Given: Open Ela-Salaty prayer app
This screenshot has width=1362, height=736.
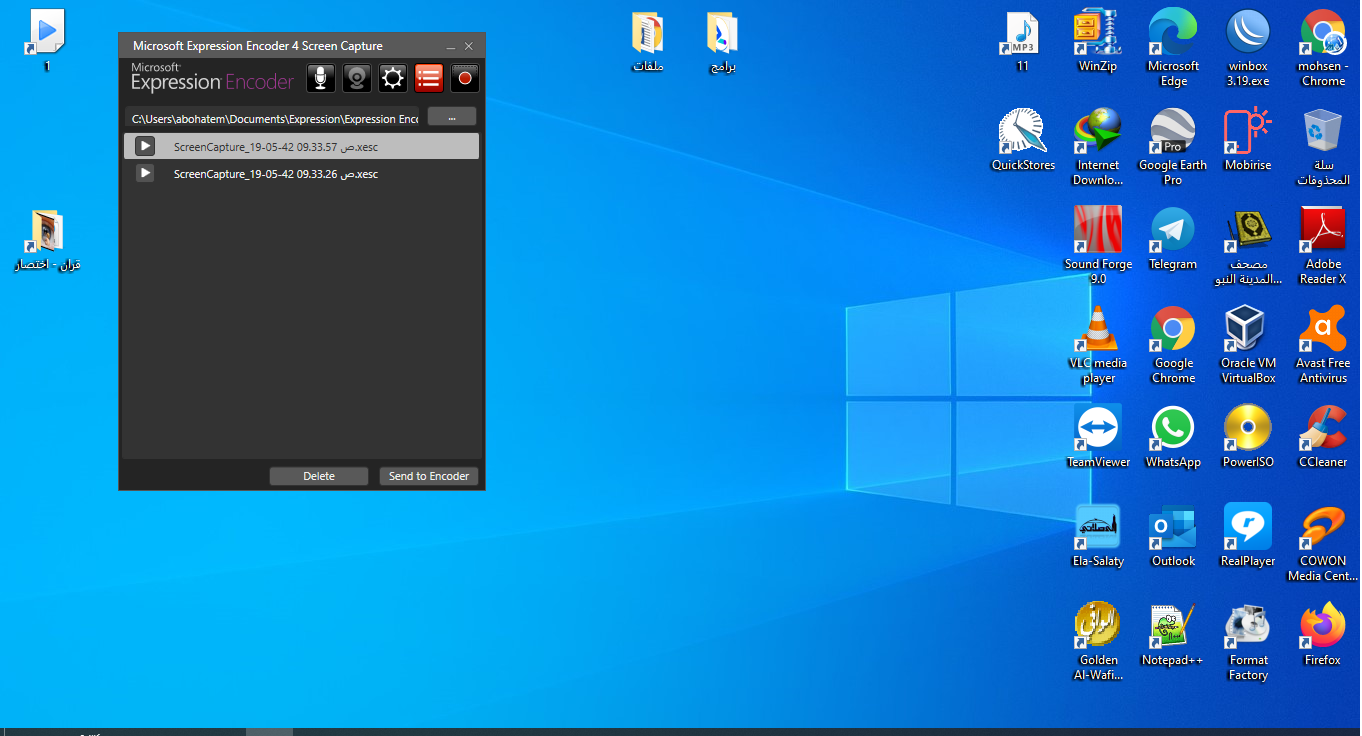Looking at the screenshot, I should coord(1098,535).
